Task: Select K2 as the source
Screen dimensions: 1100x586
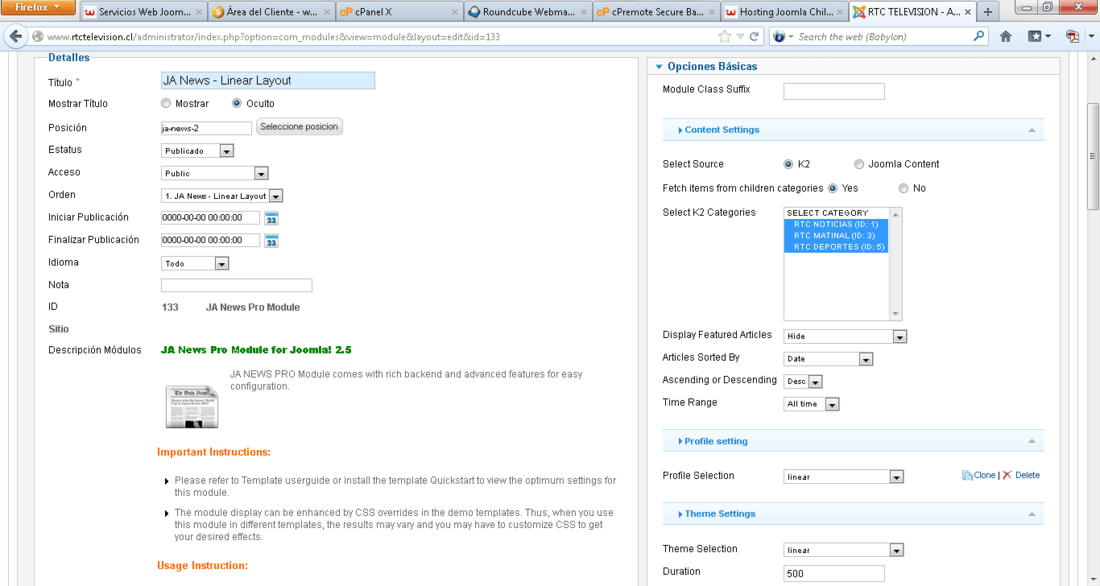Action: (789, 164)
